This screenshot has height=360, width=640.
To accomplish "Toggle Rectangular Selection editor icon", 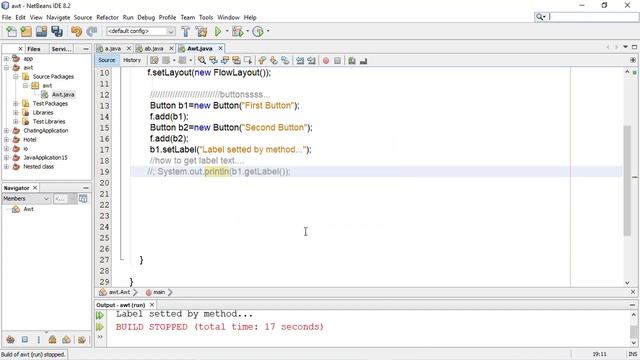I will point(248,60).
